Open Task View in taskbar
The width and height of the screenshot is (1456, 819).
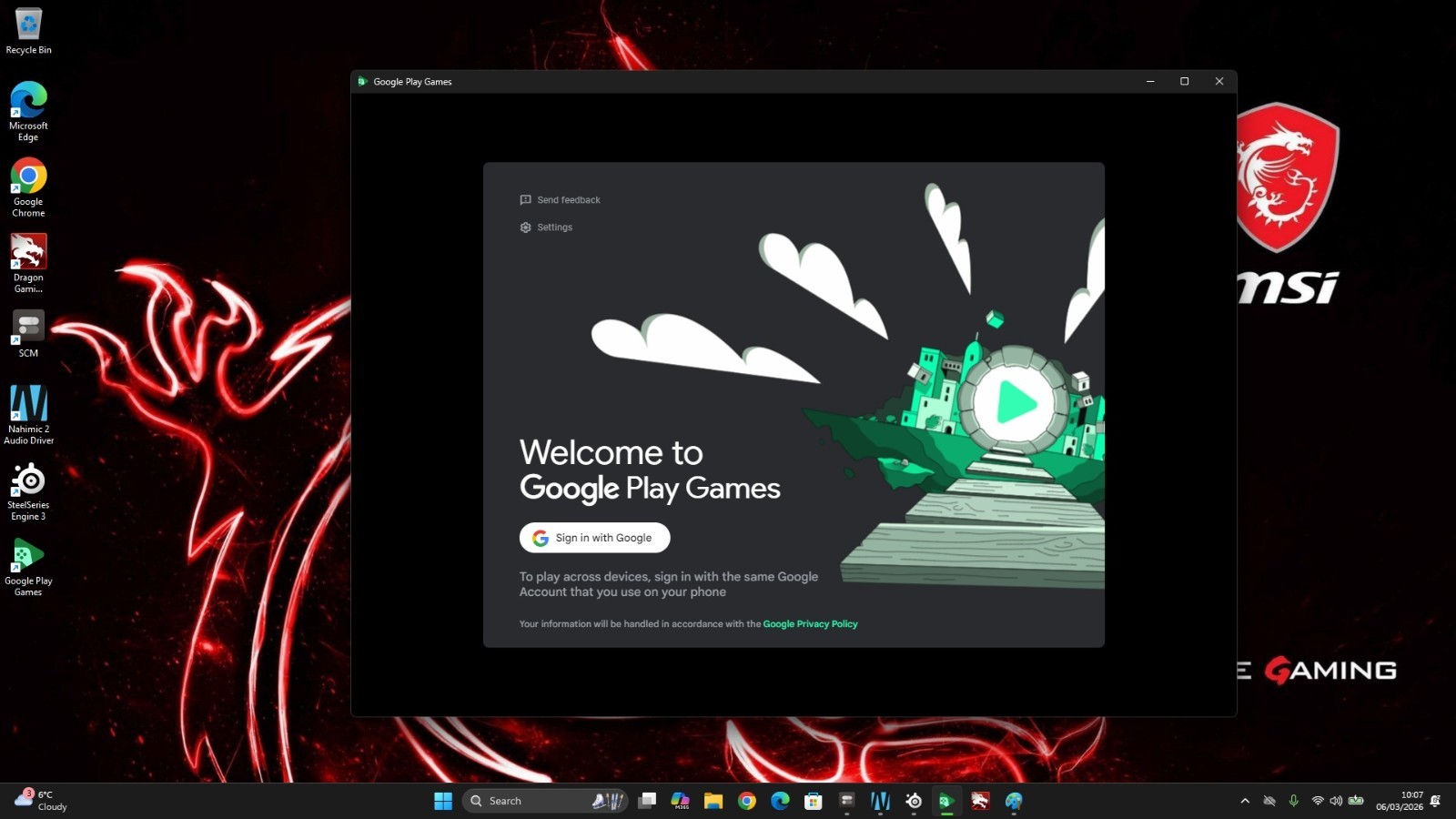coord(647,801)
